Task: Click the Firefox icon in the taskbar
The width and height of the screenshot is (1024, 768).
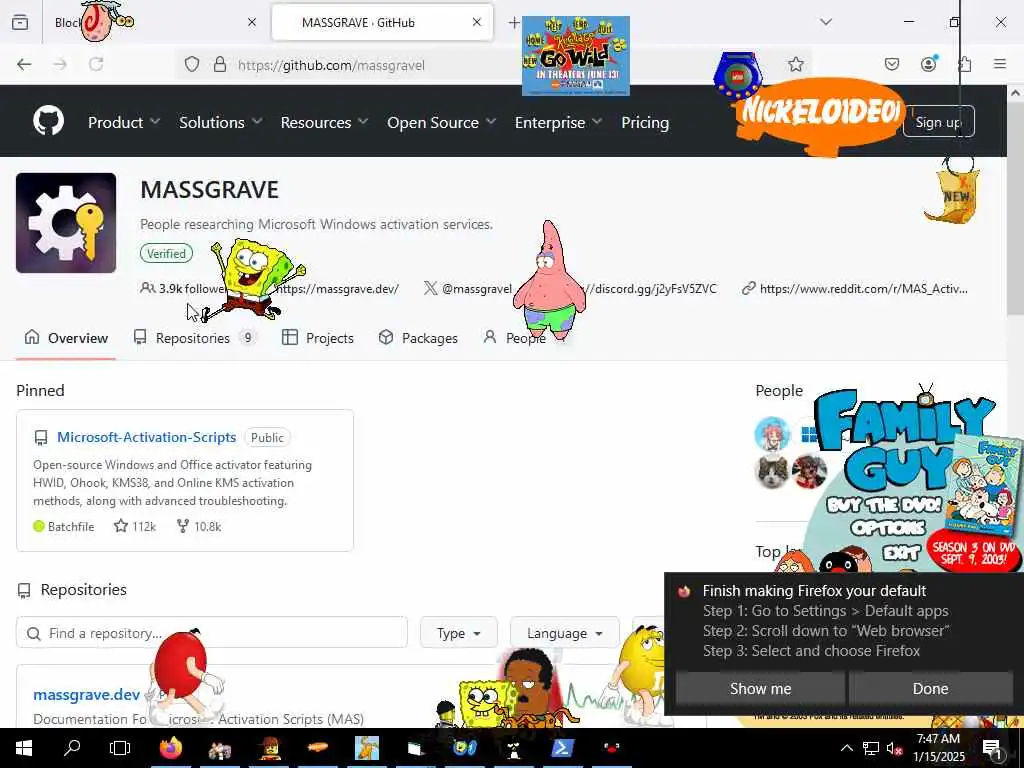Action: click(x=171, y=748)
